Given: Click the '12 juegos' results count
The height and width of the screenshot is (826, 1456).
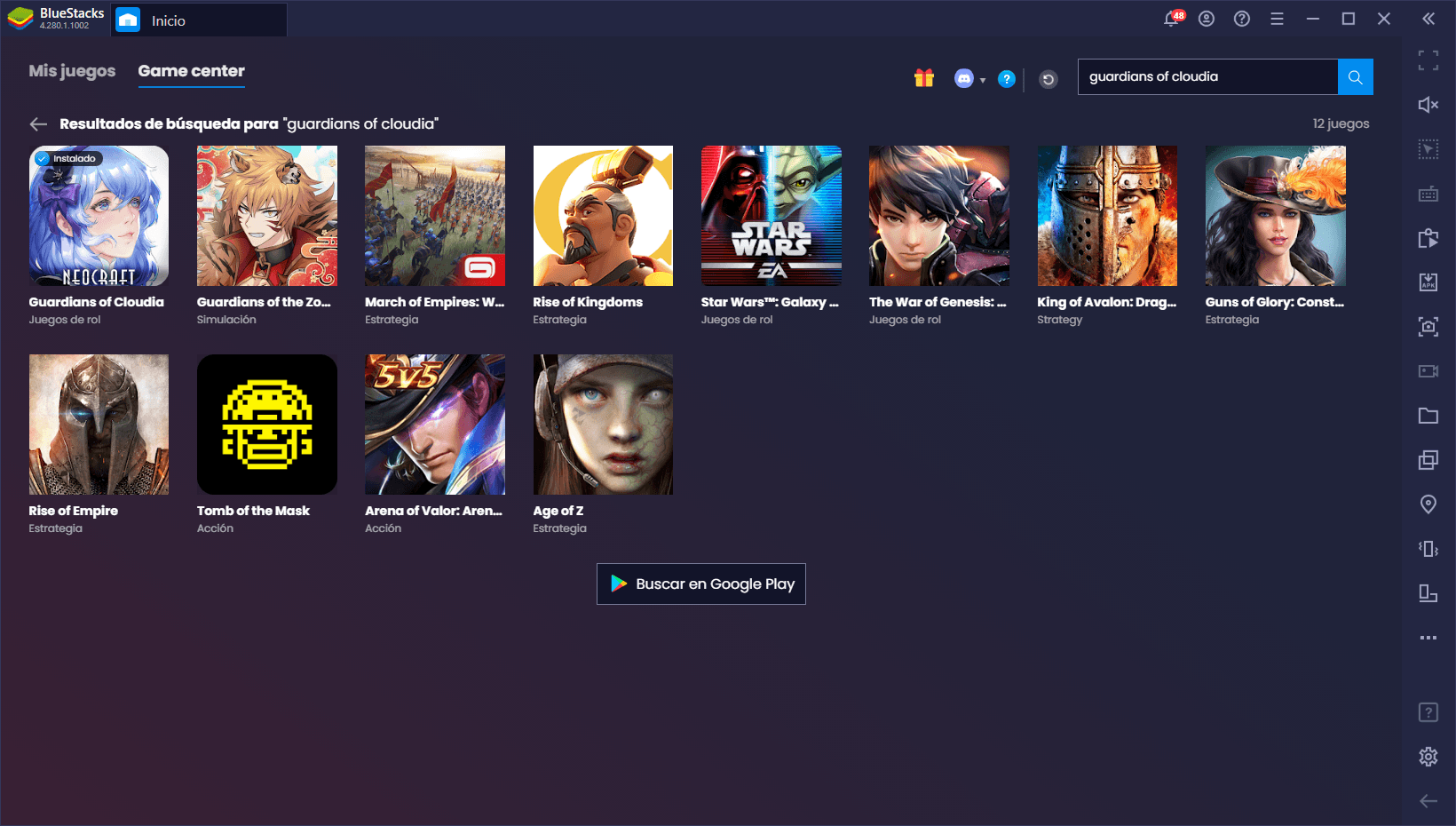Looking at the screenshot, I should tap(1341, 124).
